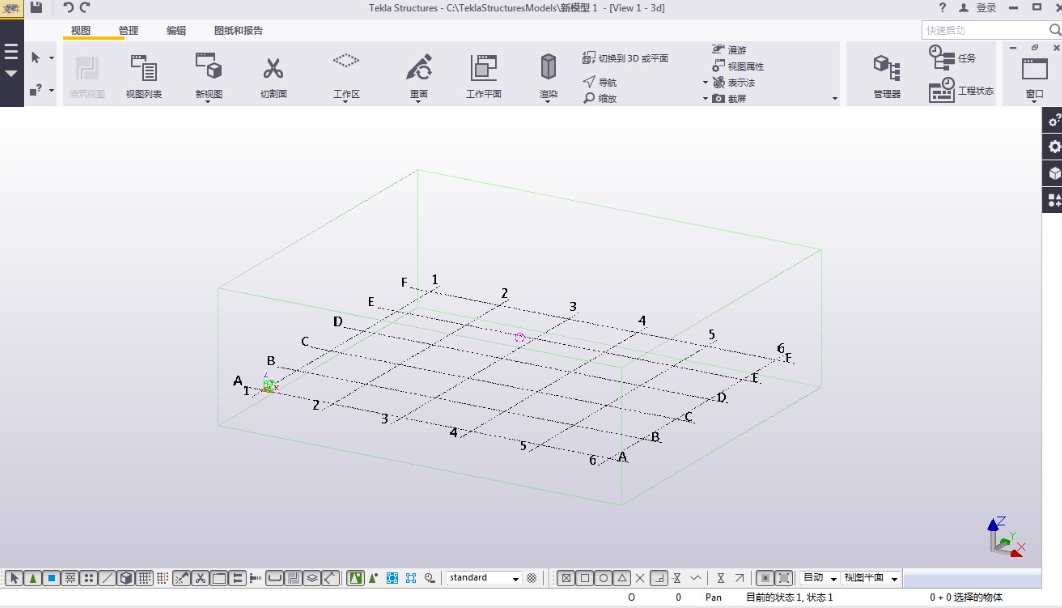
Task: Click the undo arrow in title bar
Action: (68, 8)
